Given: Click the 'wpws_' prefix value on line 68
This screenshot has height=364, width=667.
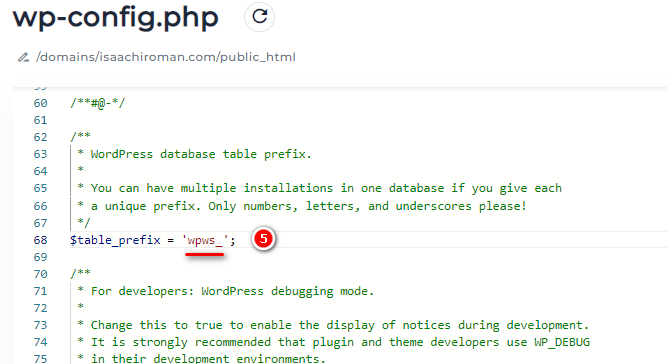Looking at the screenshot, I should tap(205, 240).
